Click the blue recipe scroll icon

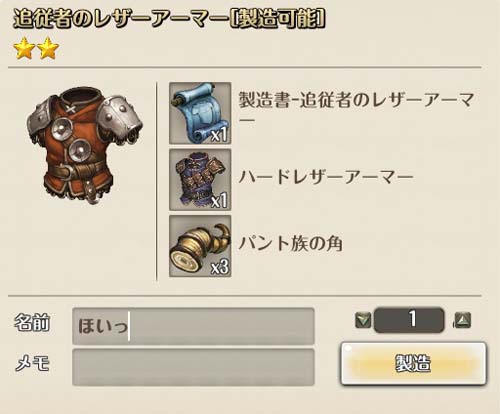200,113
